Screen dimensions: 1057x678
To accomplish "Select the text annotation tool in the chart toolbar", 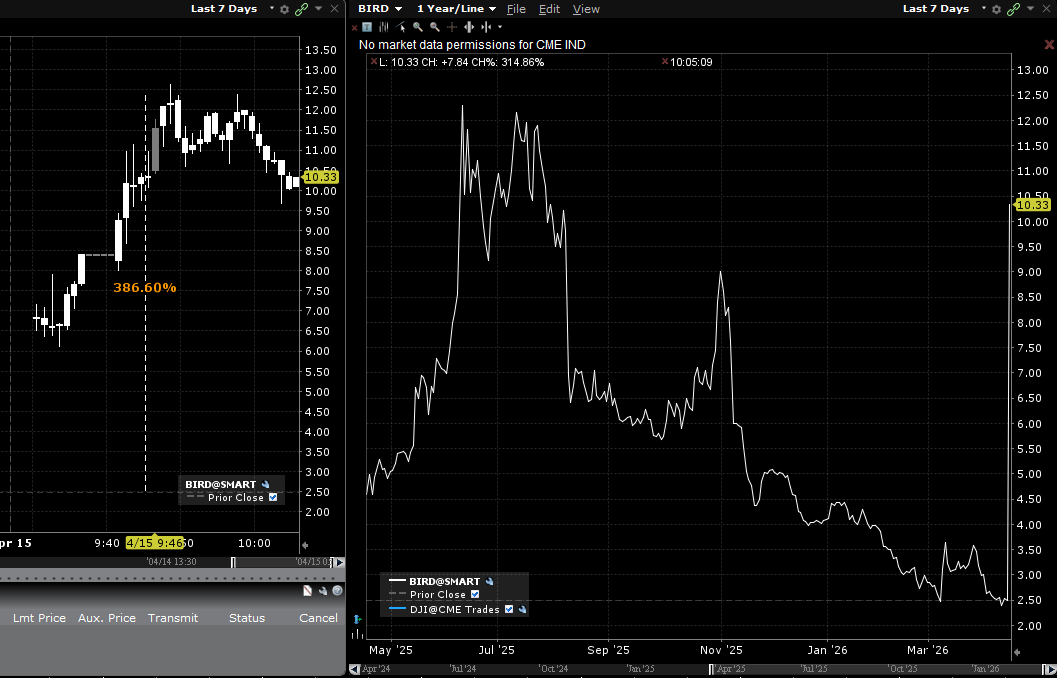I will [x=367, y=27].
